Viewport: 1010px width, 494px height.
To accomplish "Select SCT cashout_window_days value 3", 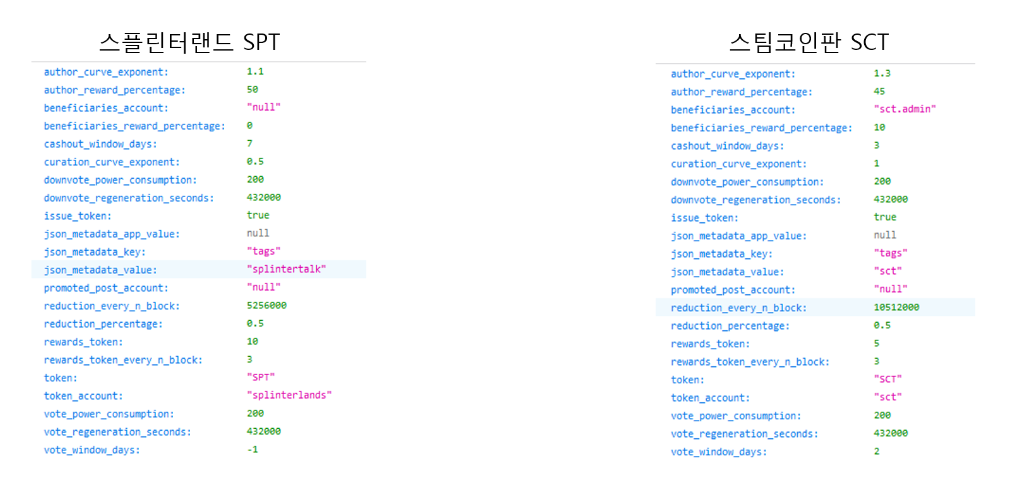I will coord(877,146).
